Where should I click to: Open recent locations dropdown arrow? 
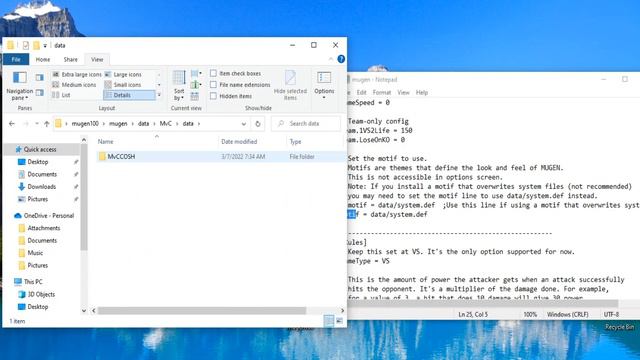click(x=37, y=124)
